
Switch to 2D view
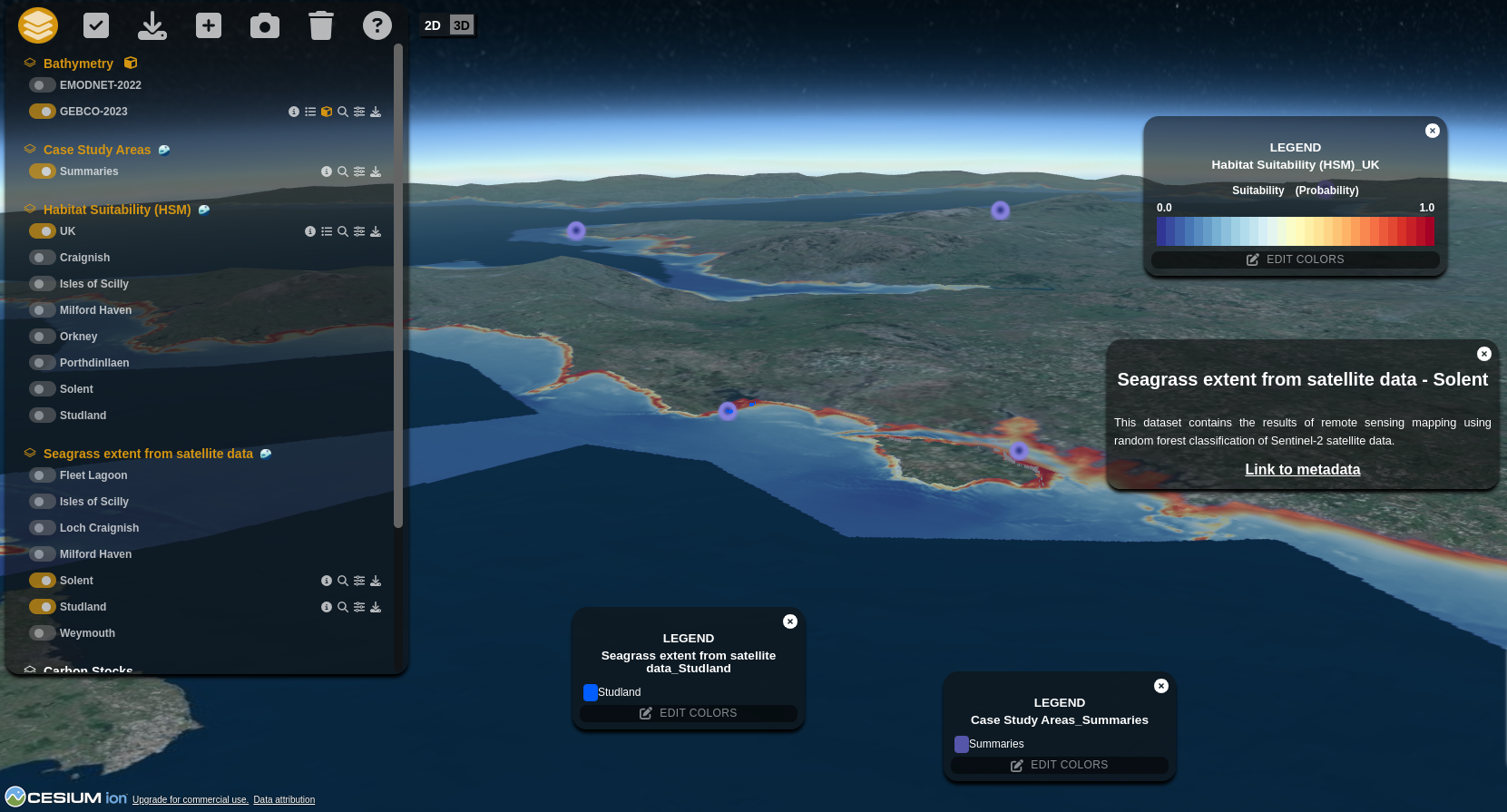tap(433, 25)
